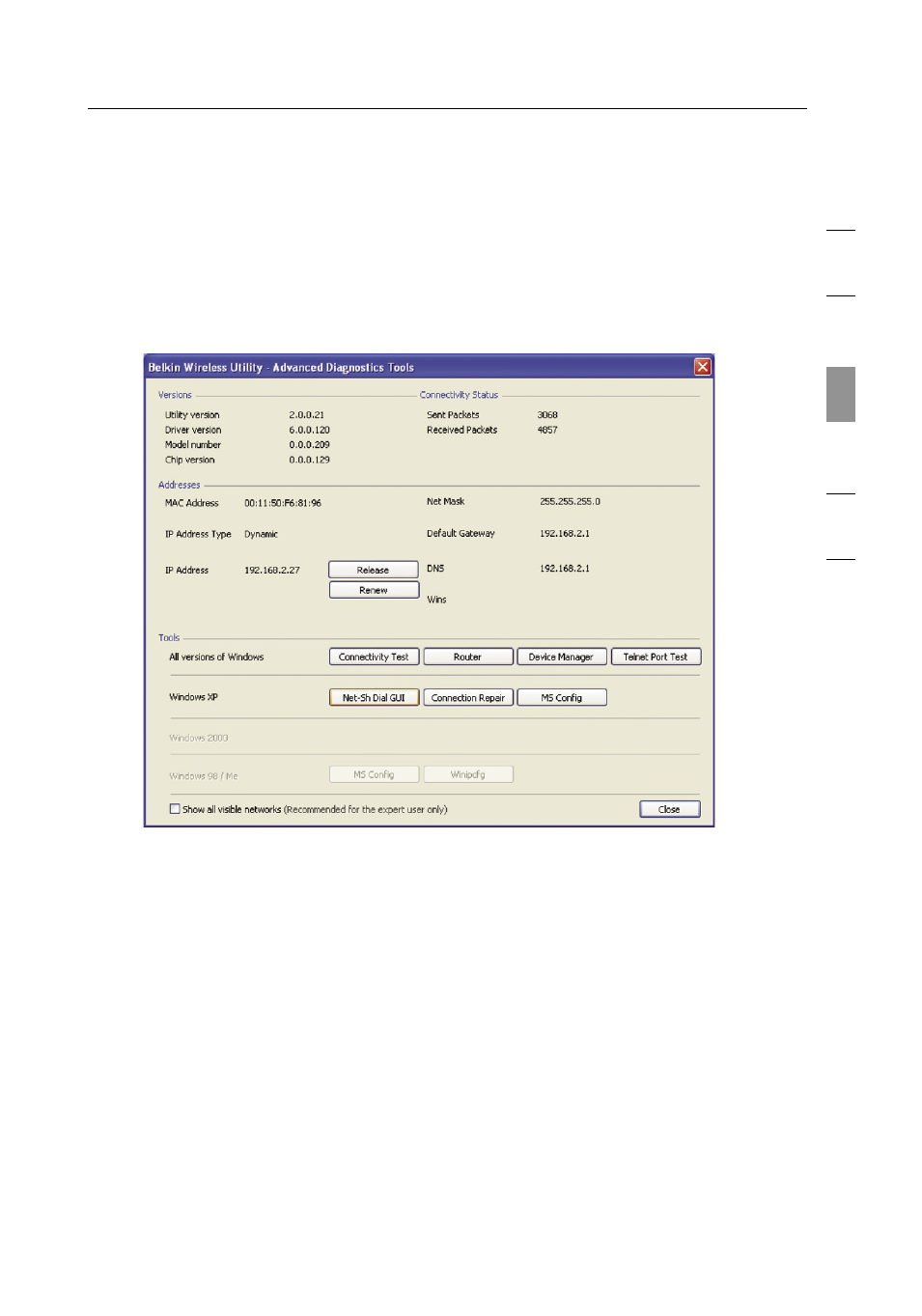Select the IP address value 192.168.2.27
Viewport: 922px width, 1316px height.
(272, 571)
